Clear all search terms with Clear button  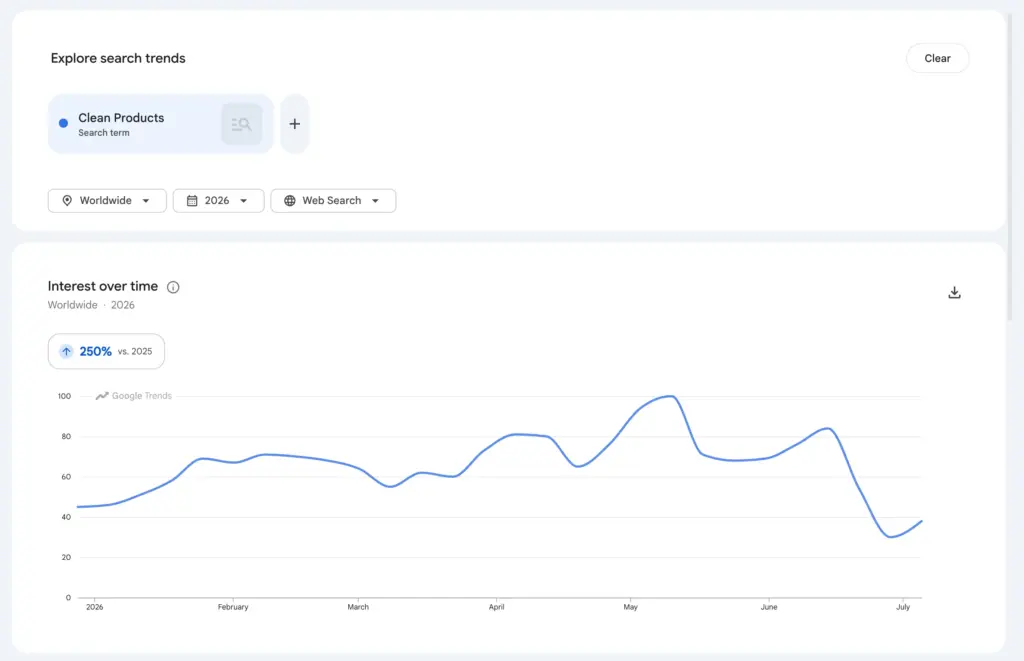click(937, 58)
